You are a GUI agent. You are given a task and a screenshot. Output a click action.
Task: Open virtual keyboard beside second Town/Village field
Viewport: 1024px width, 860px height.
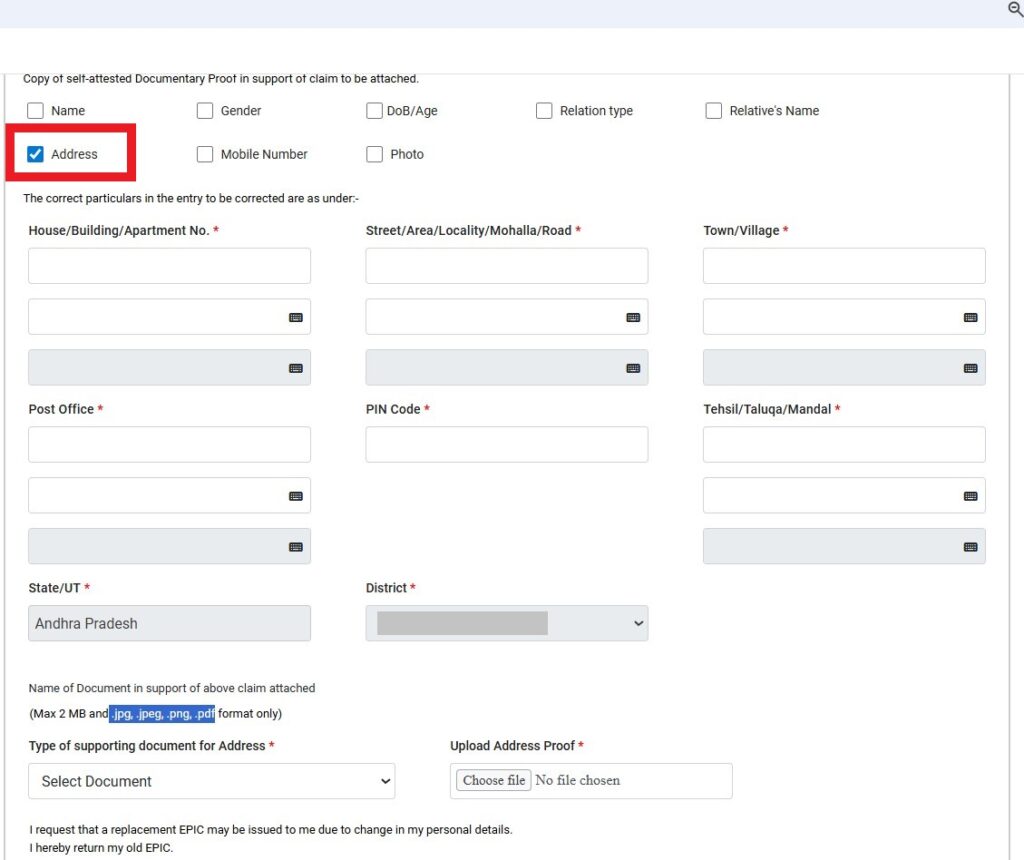(x=970, y=316)
